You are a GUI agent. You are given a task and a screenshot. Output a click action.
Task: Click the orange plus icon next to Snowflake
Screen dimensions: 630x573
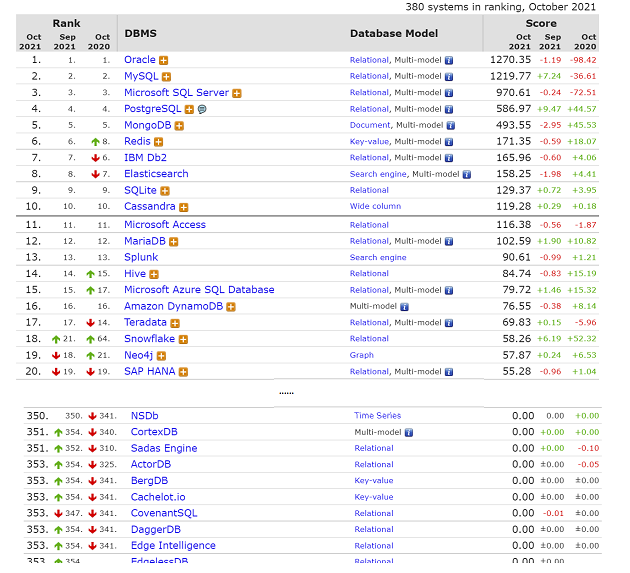point(183,340)
